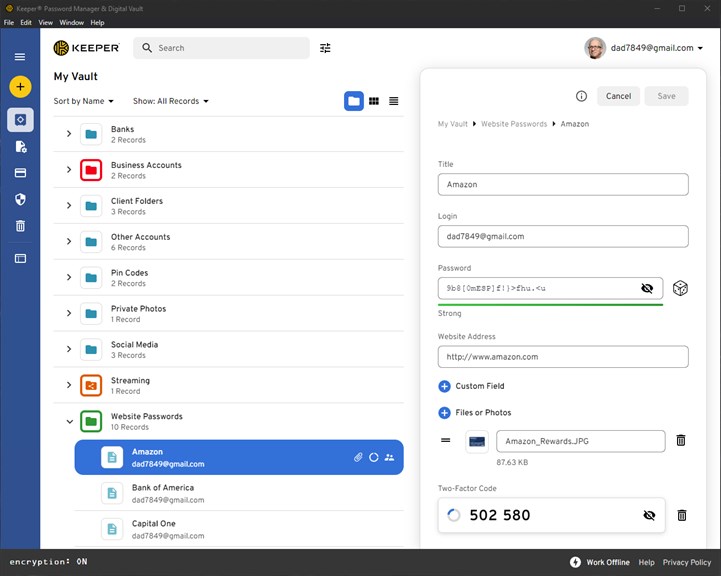Expand the Other Accounts folder
The width and height of the screenshot is (721, 576).
click(x=69, y=241)
